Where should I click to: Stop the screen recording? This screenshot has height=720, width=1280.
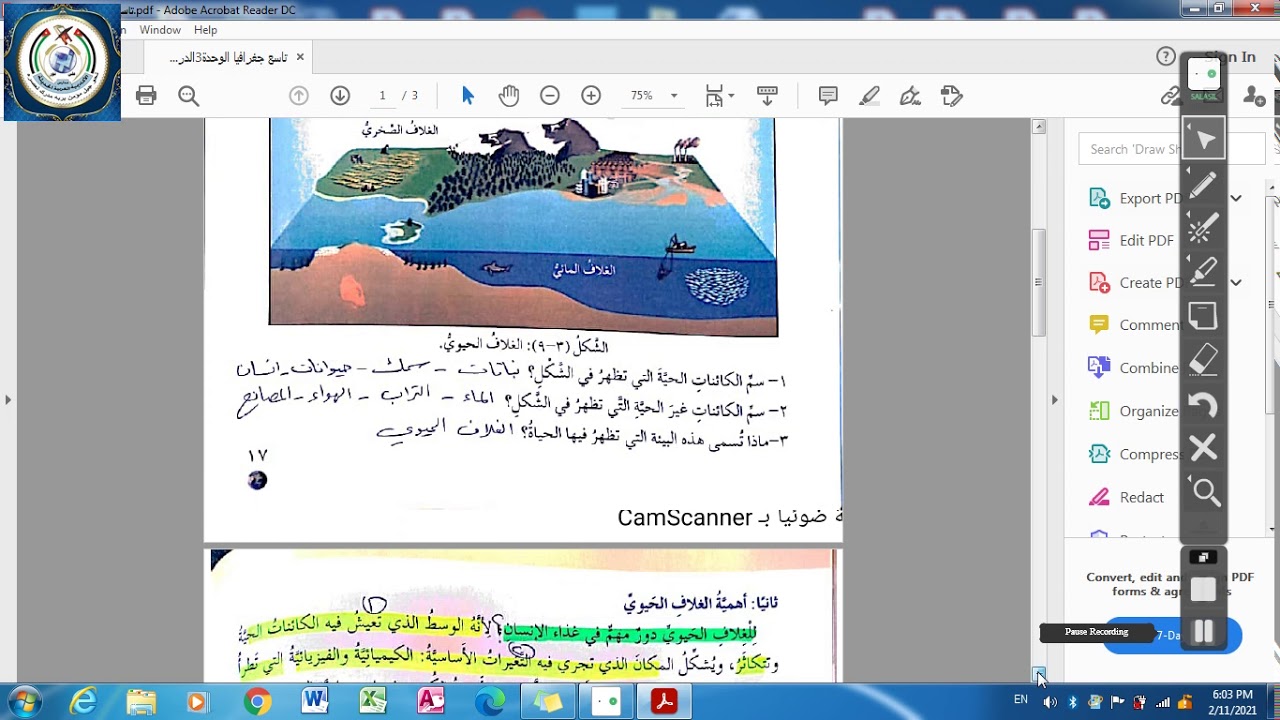point(1204,590)
